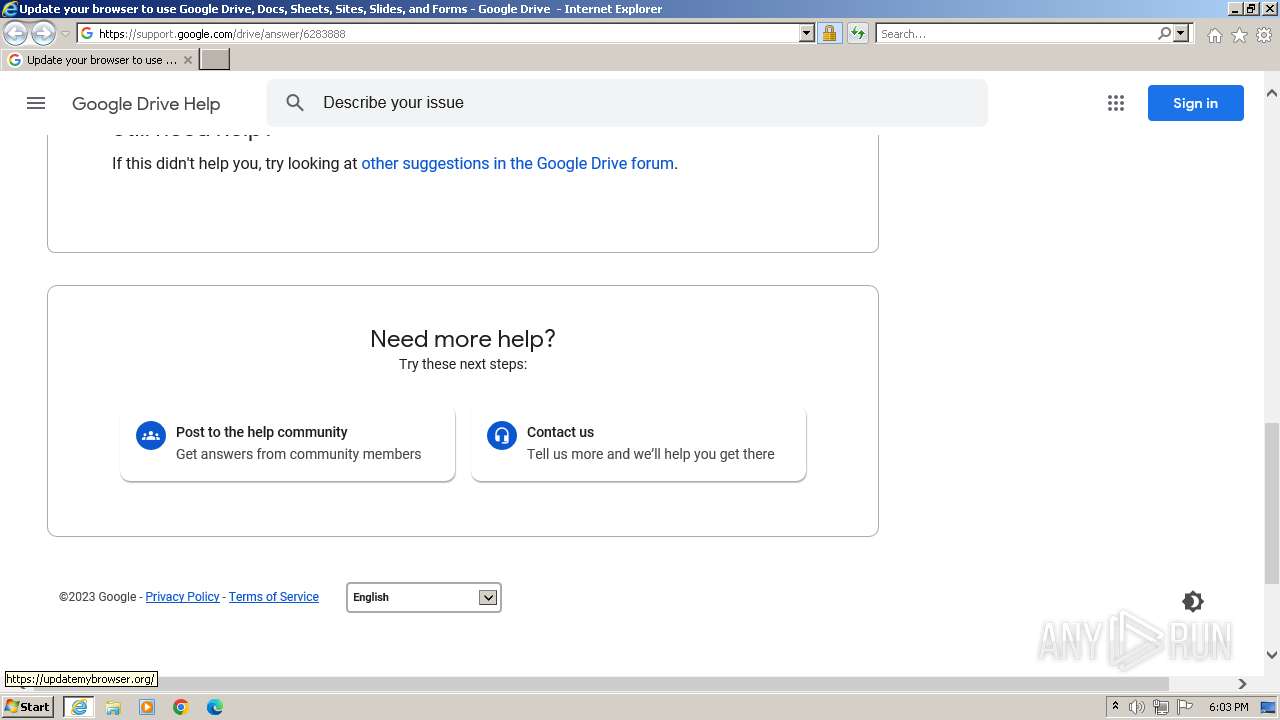Screen dimensions: 1280x720
Task: Click the security lock icon in address bar
Action: (829, 34)
